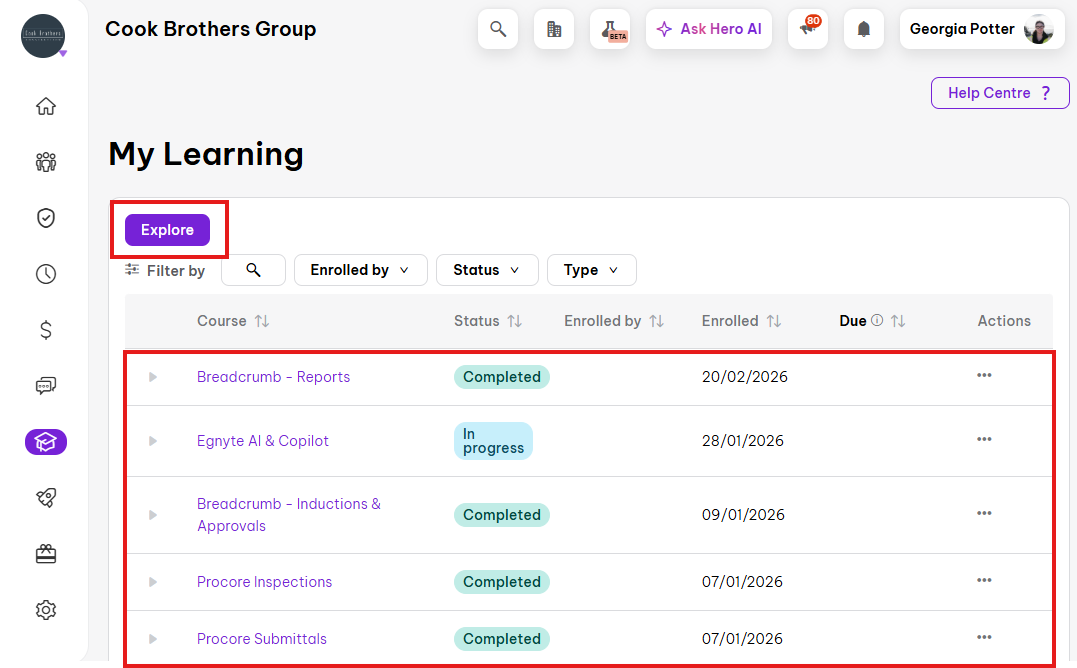Image resolution: width=1077 pixels, height=668 pixels.
Task: Sort by Enrolled by column arrows
Action: tap(657, 321)
